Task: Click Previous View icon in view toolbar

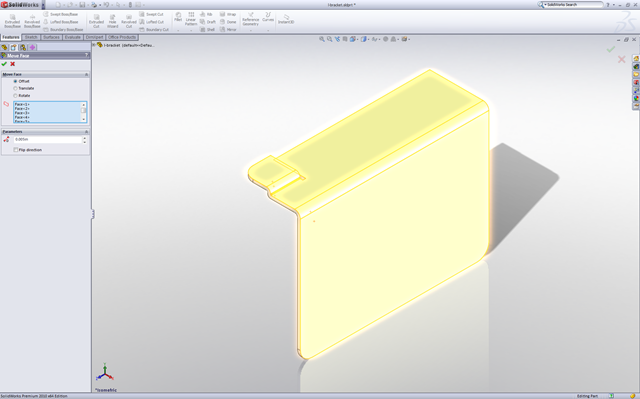Action: (x=337, y=39)
